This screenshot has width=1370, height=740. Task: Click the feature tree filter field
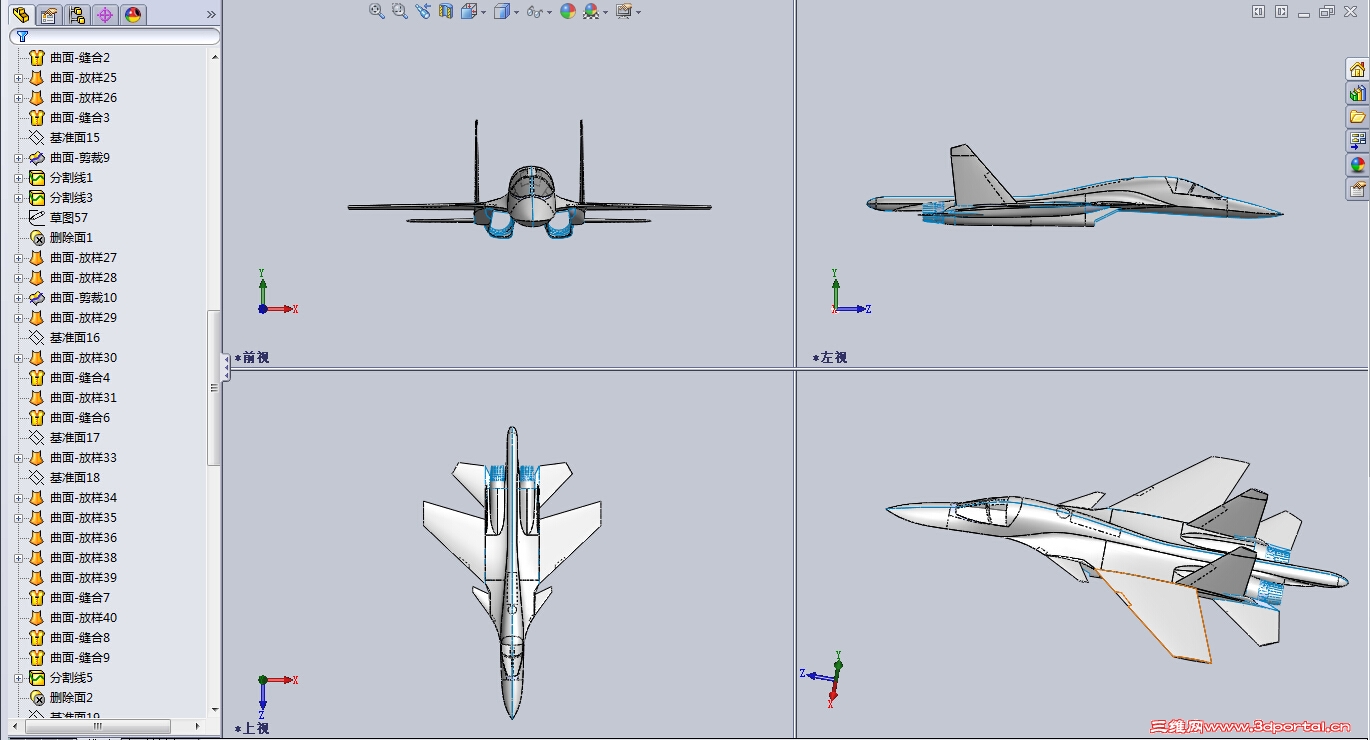114,37
